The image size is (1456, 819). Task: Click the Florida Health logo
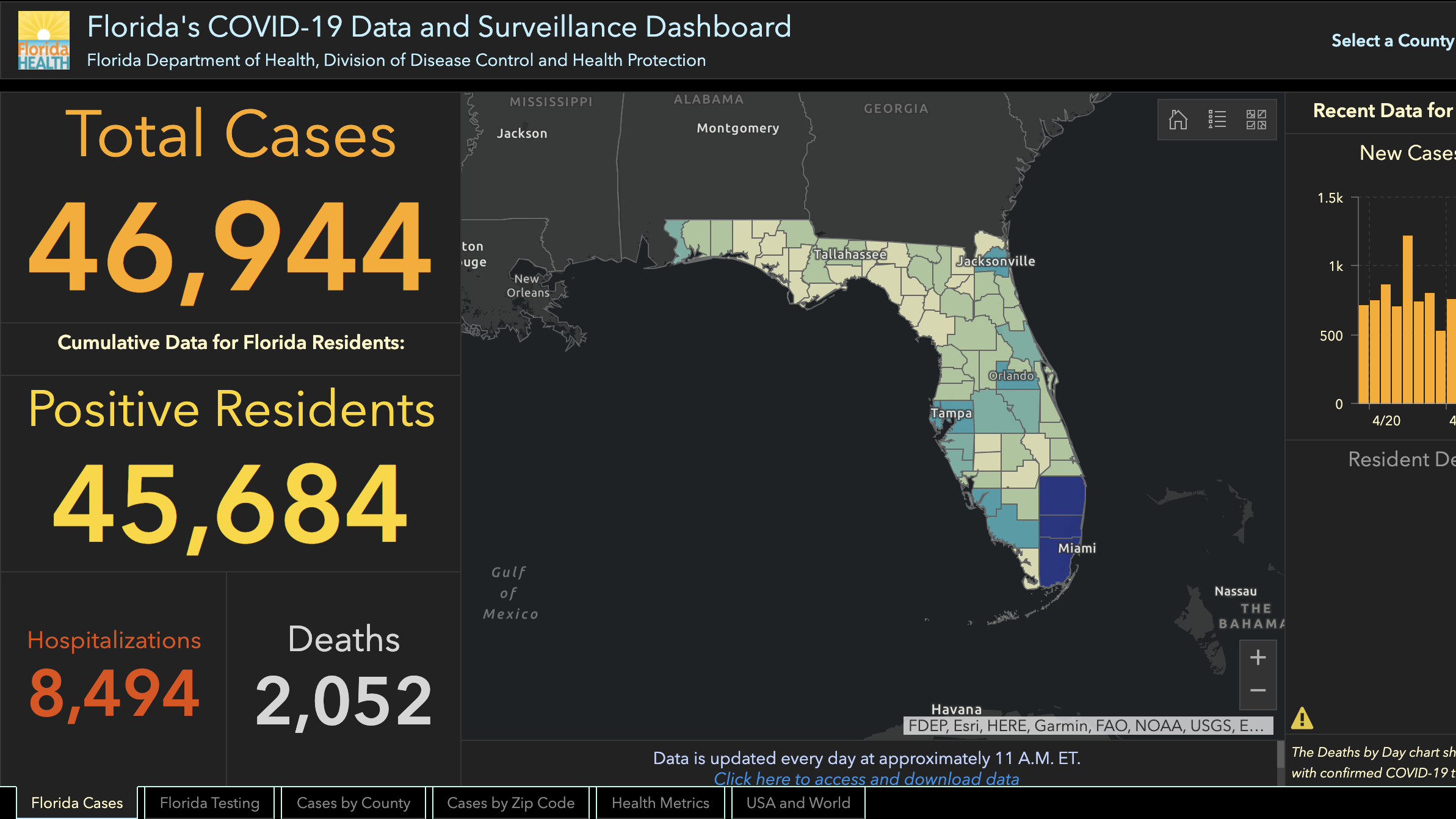pos(44,40)
